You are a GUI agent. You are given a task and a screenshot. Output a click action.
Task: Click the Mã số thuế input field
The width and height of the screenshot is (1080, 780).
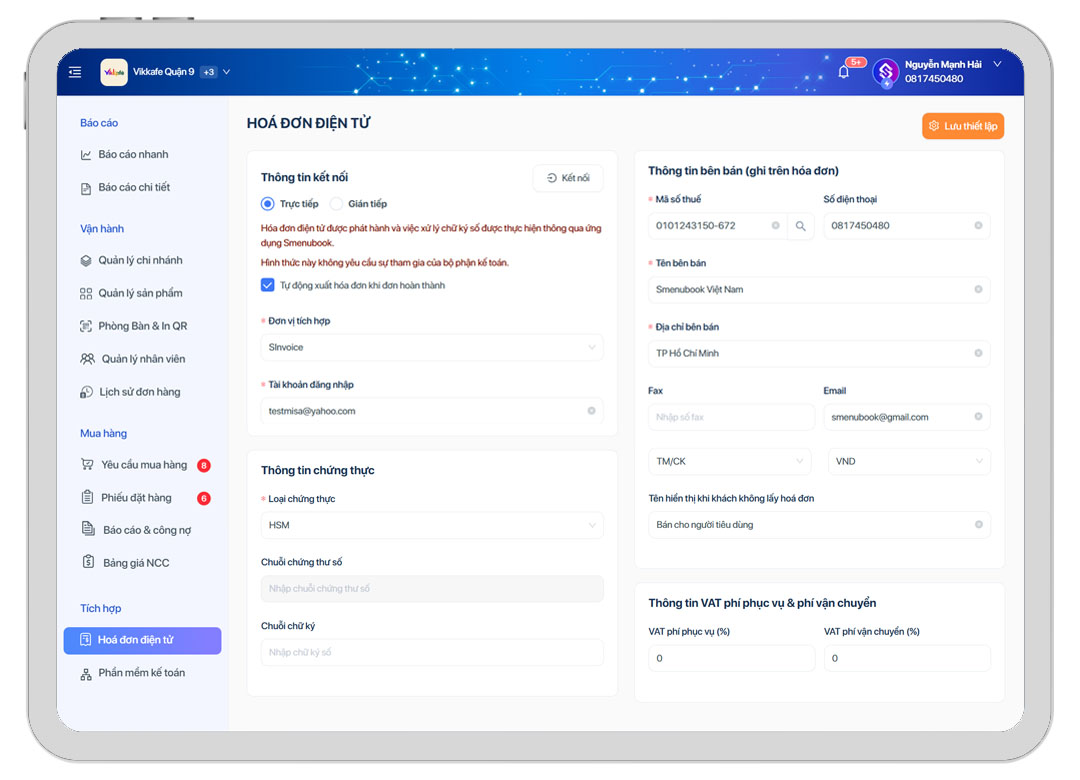point(716,226)
